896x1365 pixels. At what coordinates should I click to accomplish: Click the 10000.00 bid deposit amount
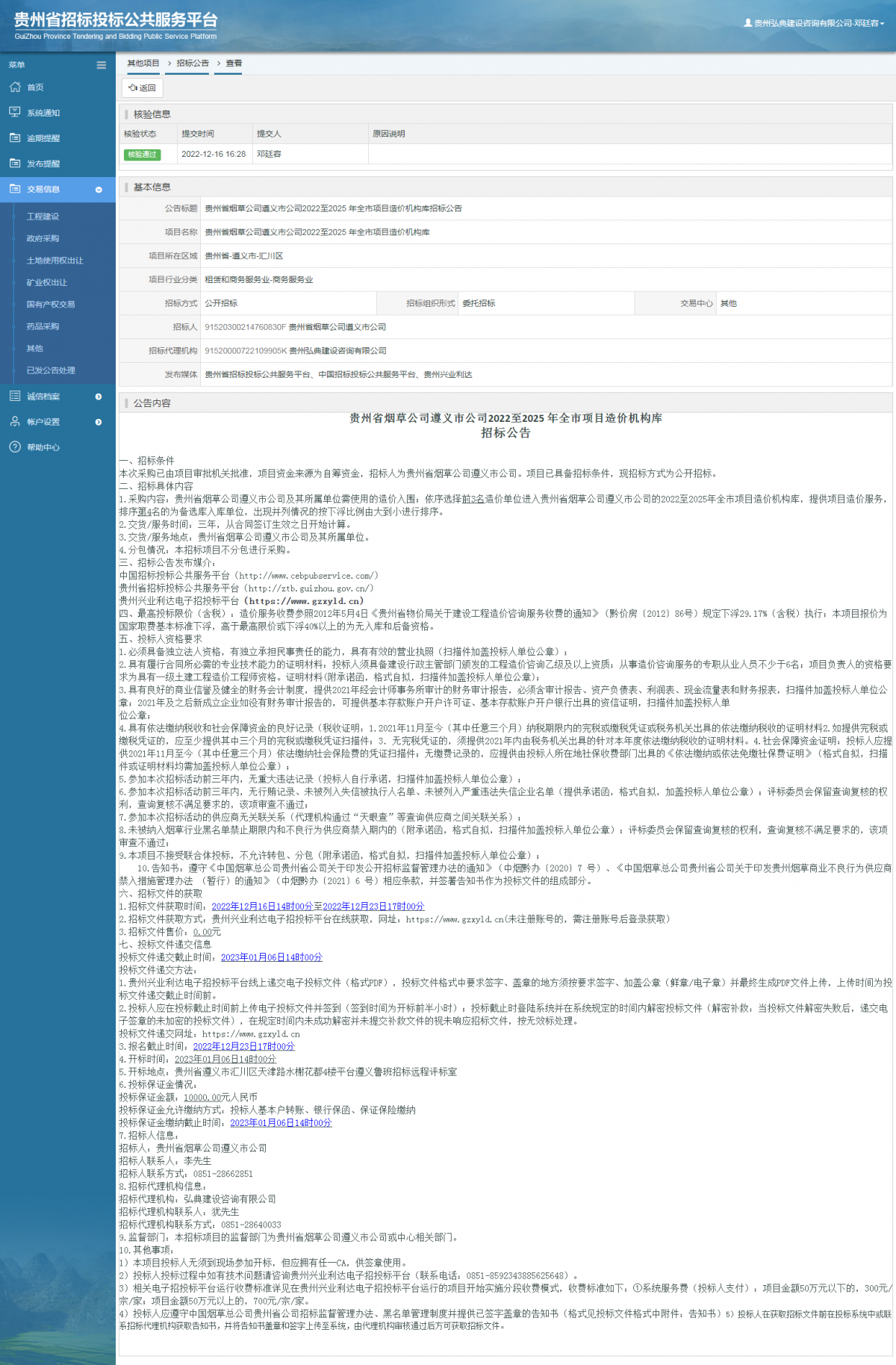pos(202,1098)
